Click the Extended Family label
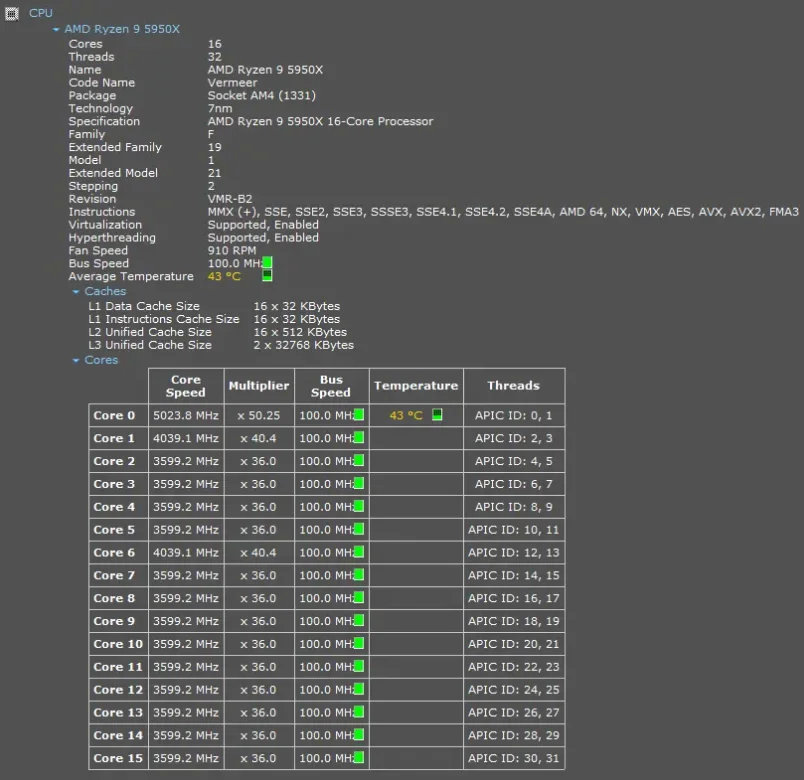The image size is (804, 780). pyautogui.click(x=115, y=147)
